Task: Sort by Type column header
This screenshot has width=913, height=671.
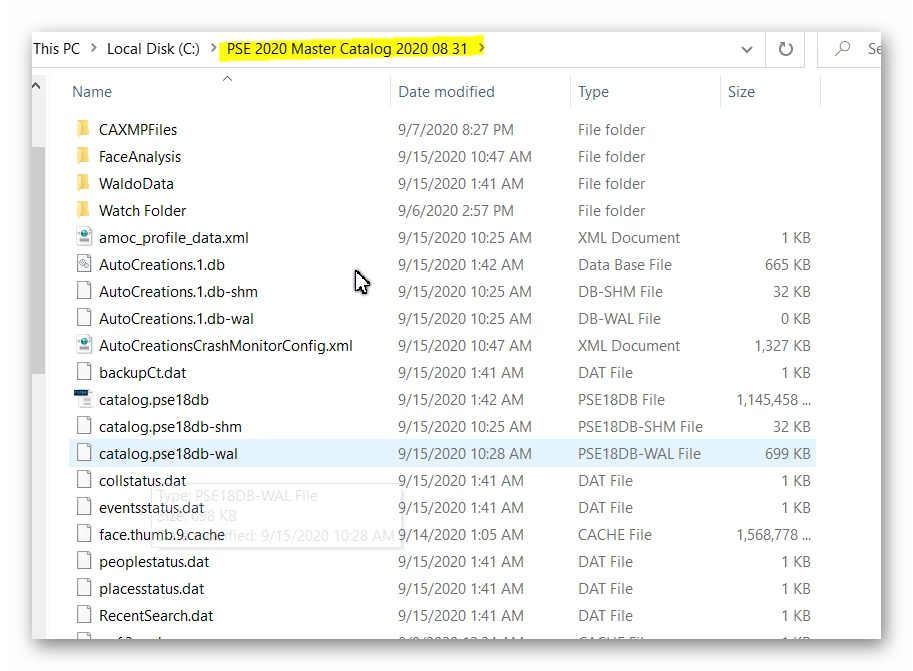Action: [593, 92]
